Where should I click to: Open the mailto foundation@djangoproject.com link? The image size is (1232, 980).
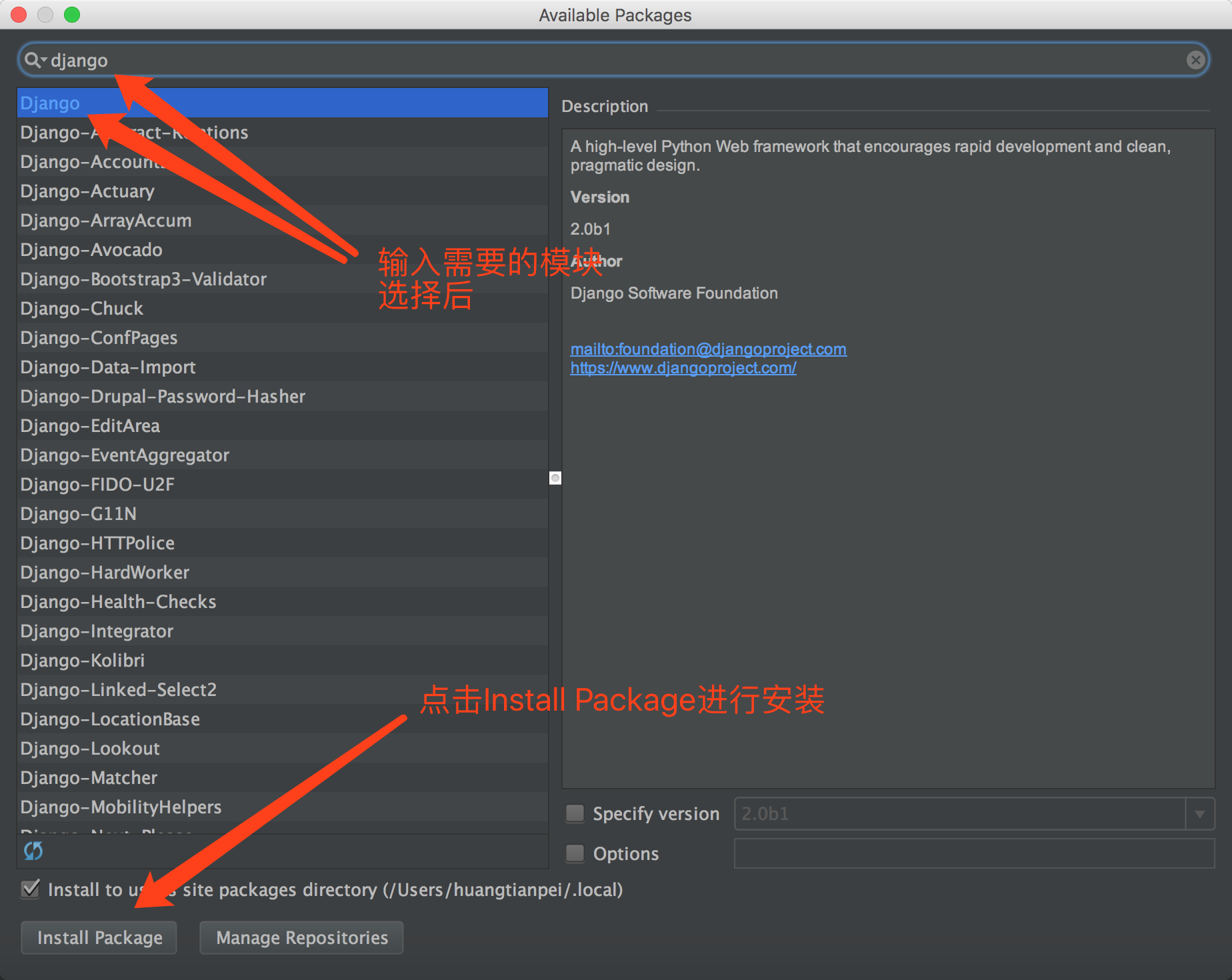(709, 349)
